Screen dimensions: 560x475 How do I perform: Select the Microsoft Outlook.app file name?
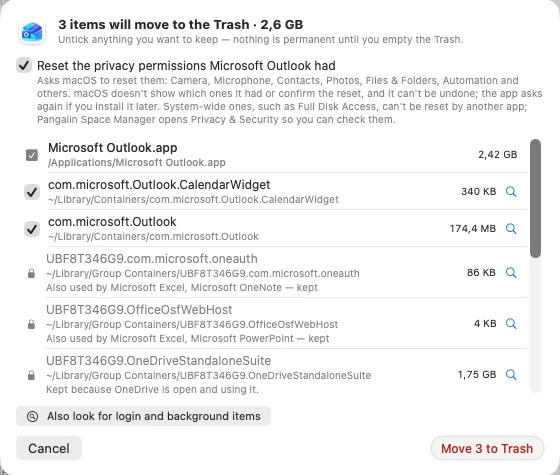point(113,148)
